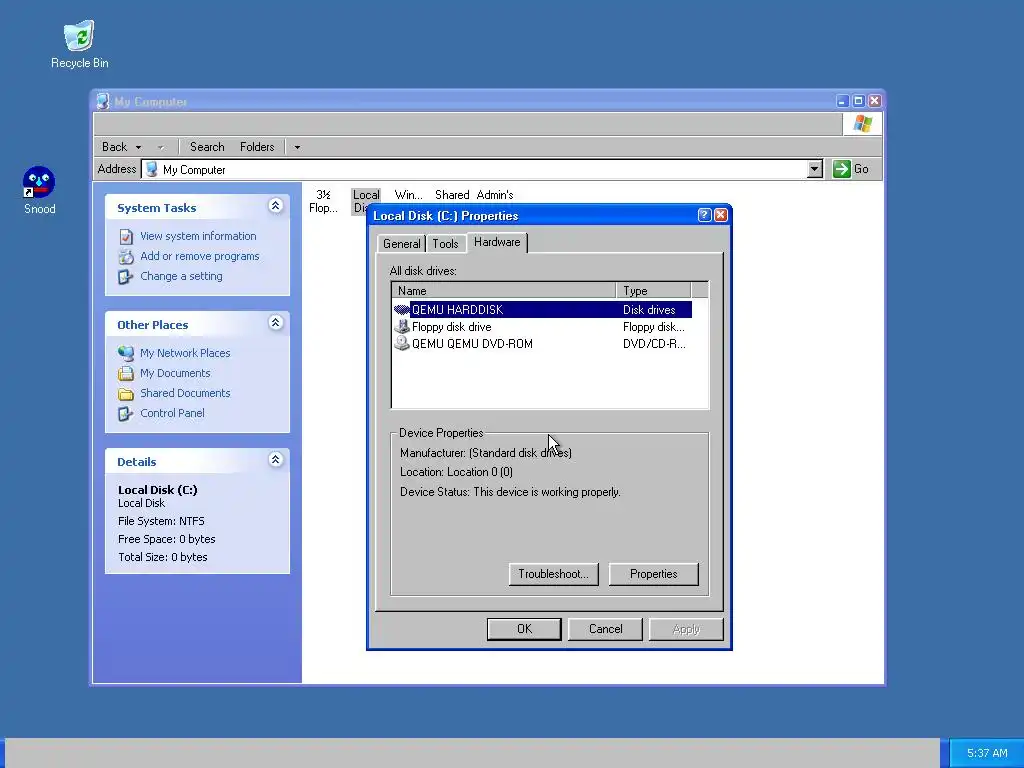
Task: Click the Change a setting icon
Action: point(125,276)
